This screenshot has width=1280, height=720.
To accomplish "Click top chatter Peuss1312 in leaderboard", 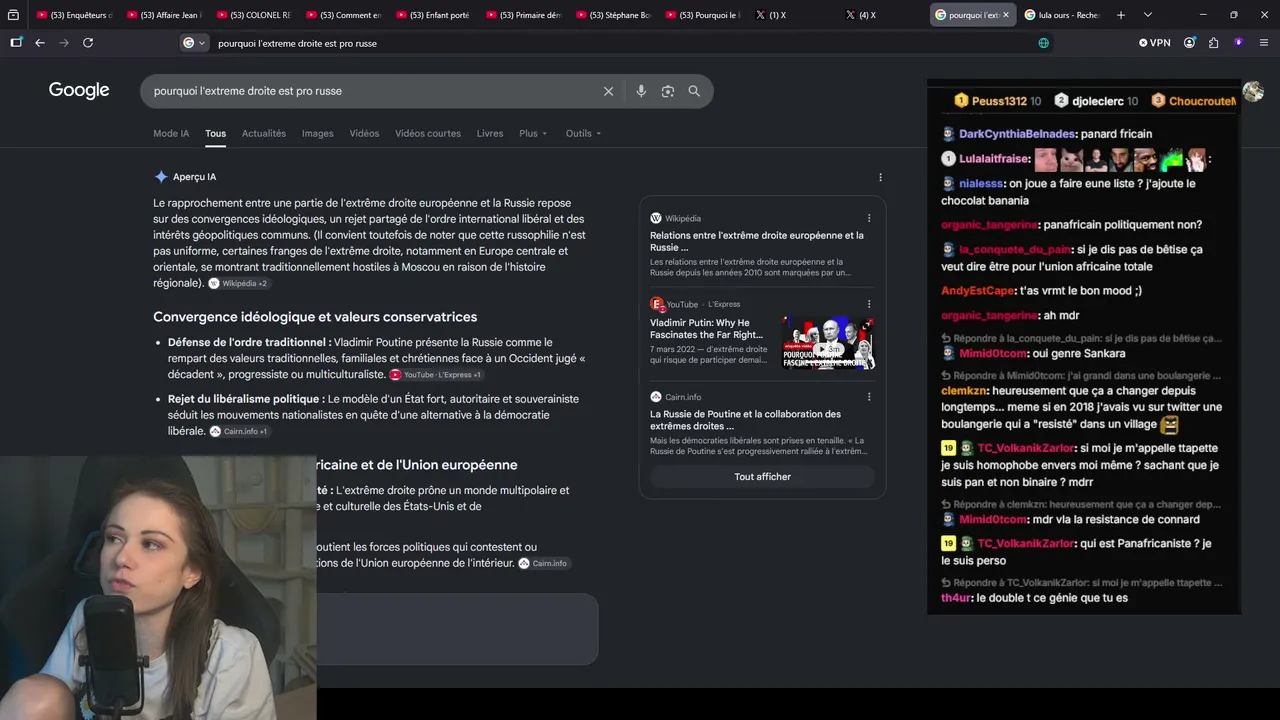I will 999,101.
